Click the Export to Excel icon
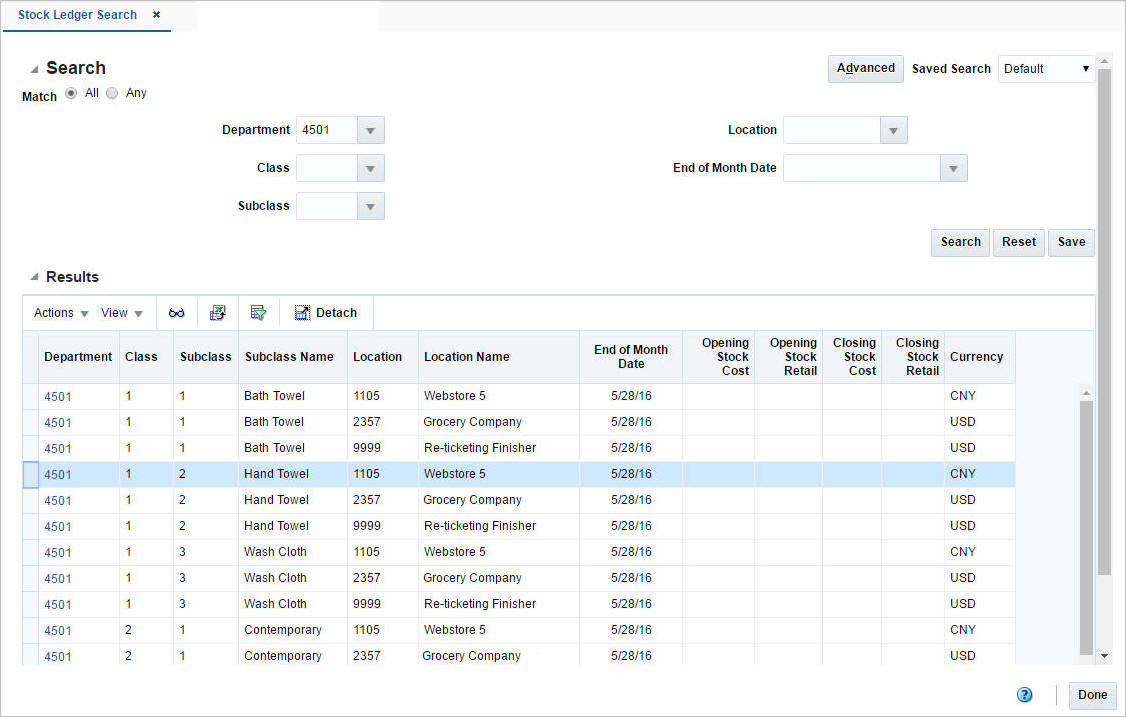The width and height of the screenshot is (1126, 717). tap(218, 312)
